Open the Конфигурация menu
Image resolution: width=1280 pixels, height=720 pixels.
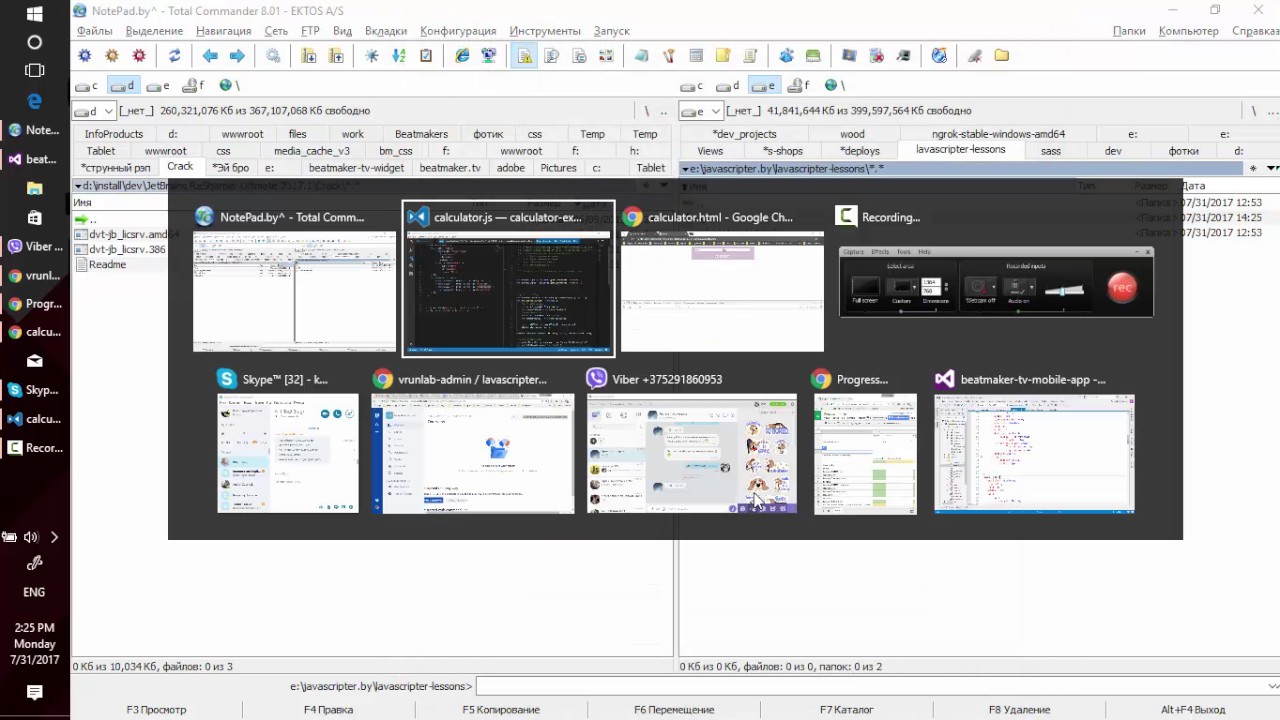coord(457,31)
